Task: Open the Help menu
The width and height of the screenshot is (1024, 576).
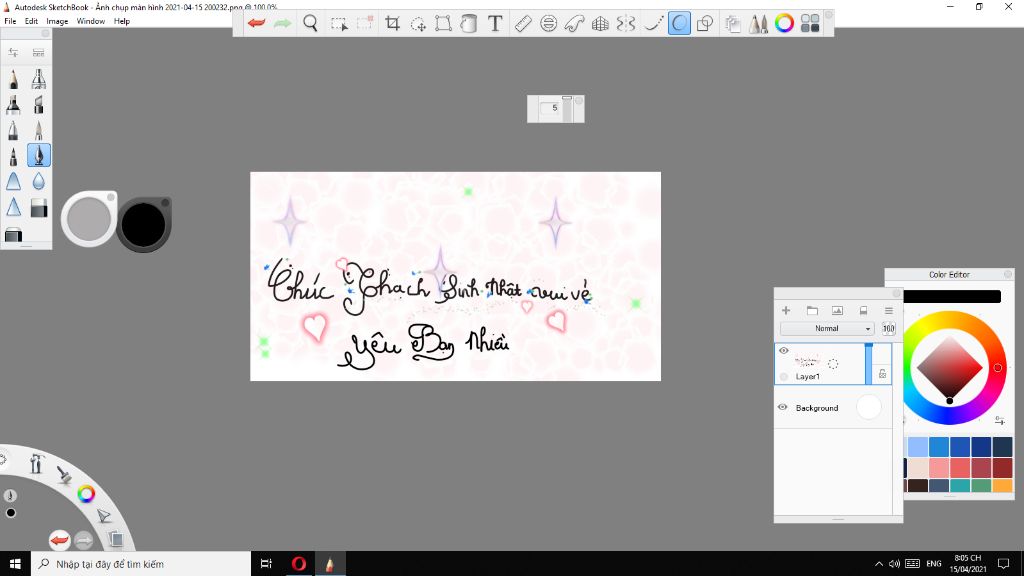Action: [121, 21]
